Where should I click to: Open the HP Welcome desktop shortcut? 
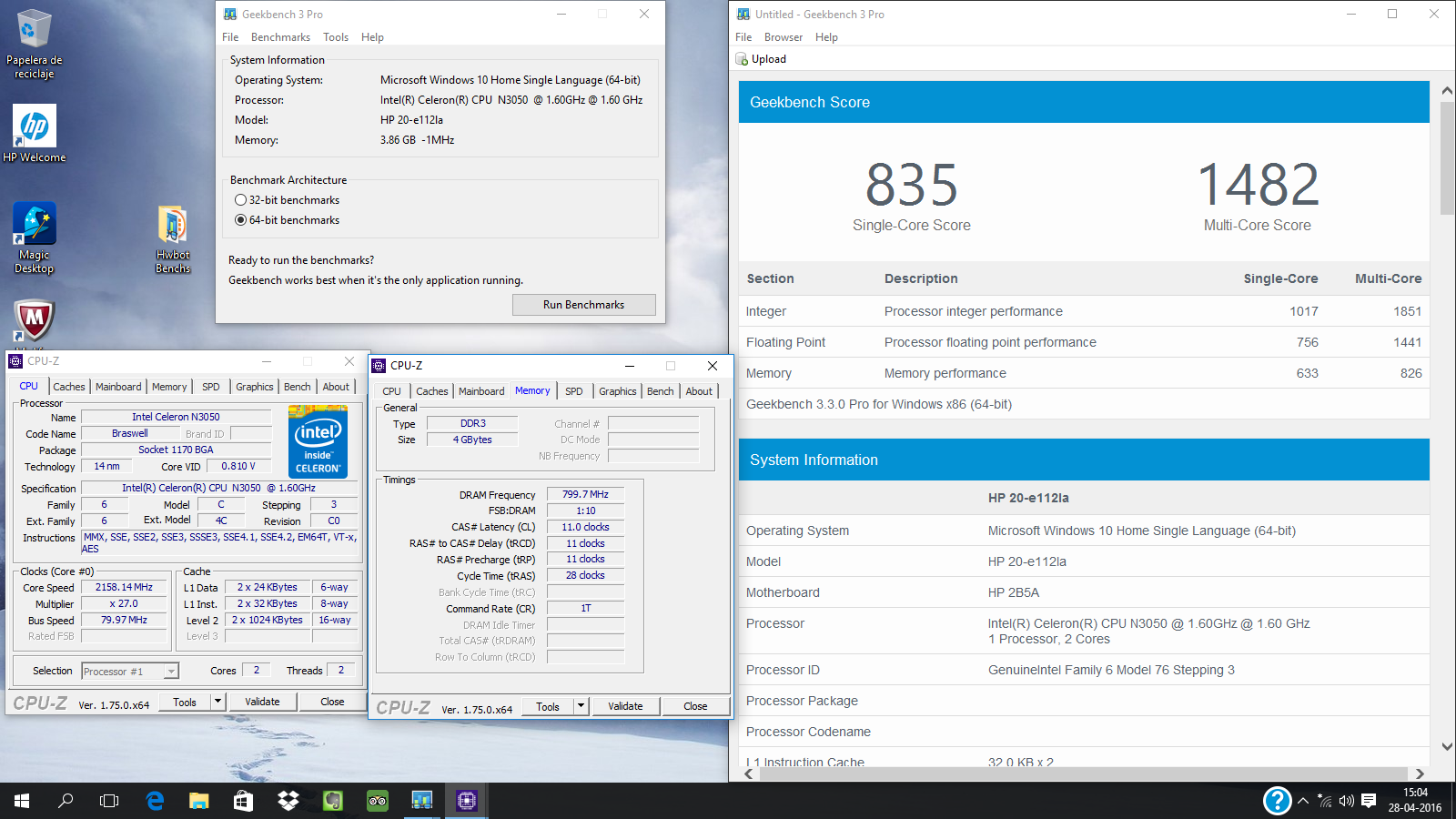pos(35,133)
